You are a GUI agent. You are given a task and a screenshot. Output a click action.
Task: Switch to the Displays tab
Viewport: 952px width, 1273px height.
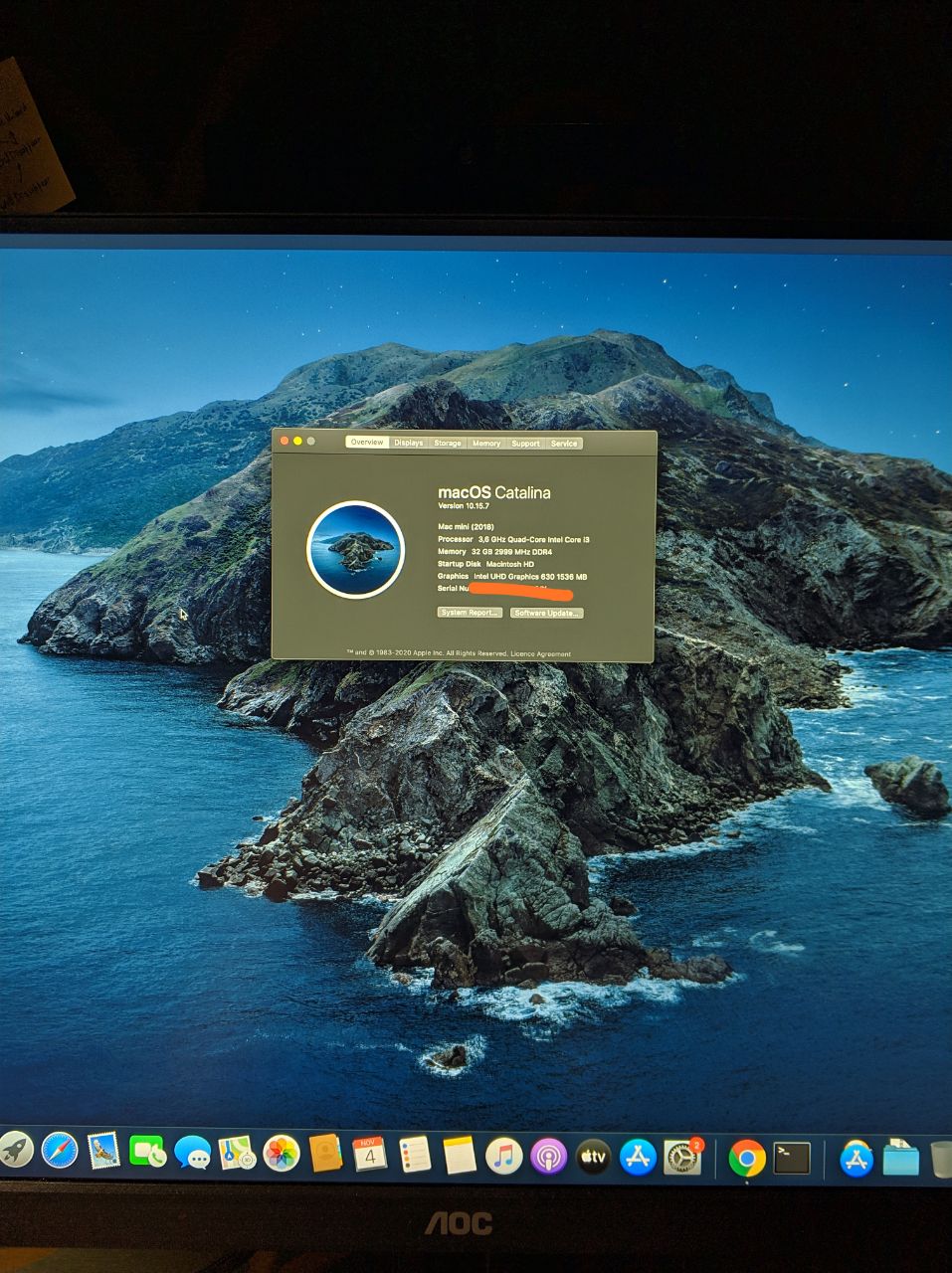pyautogui.click(x=409, y=443)
